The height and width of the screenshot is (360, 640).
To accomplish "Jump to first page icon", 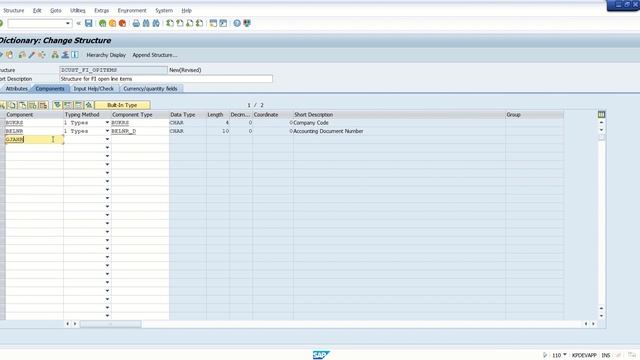I will [x=170, y=23].
